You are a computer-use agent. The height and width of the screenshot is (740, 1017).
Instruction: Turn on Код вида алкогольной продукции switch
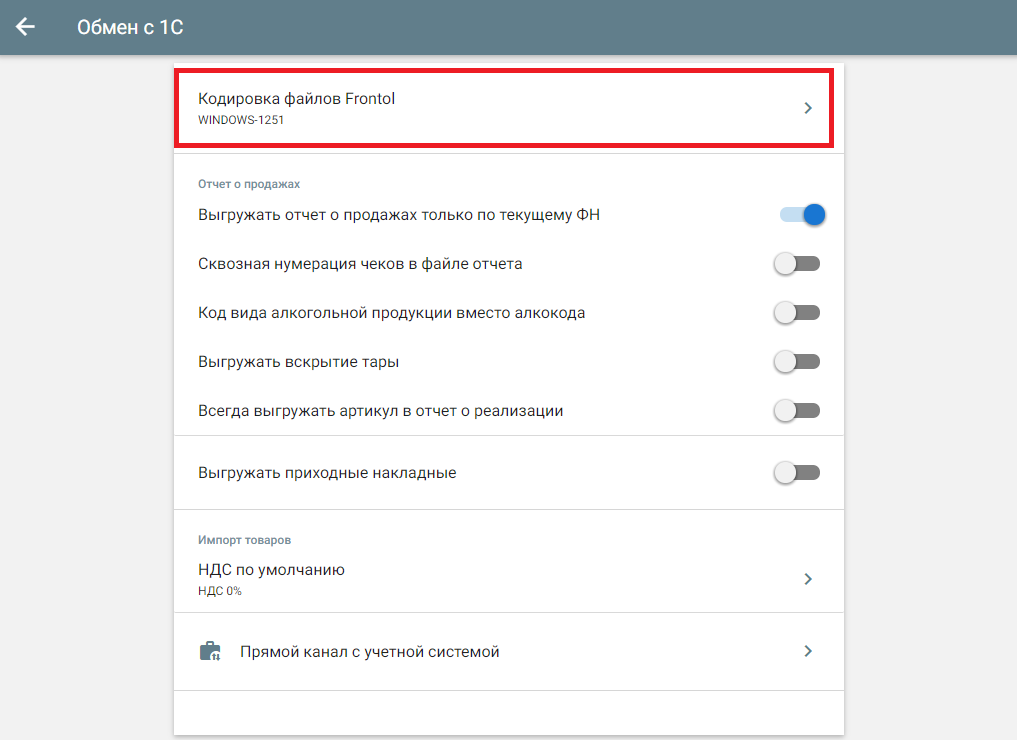pos(797,313)
